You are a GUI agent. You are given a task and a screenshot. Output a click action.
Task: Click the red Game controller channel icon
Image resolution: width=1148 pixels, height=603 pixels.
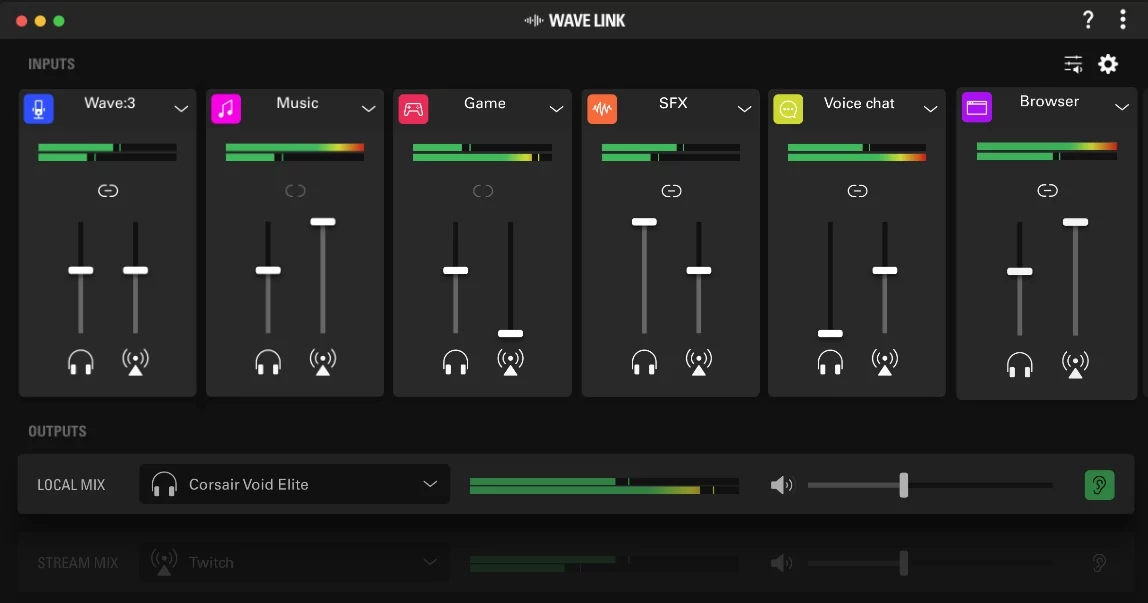(414, 108)
